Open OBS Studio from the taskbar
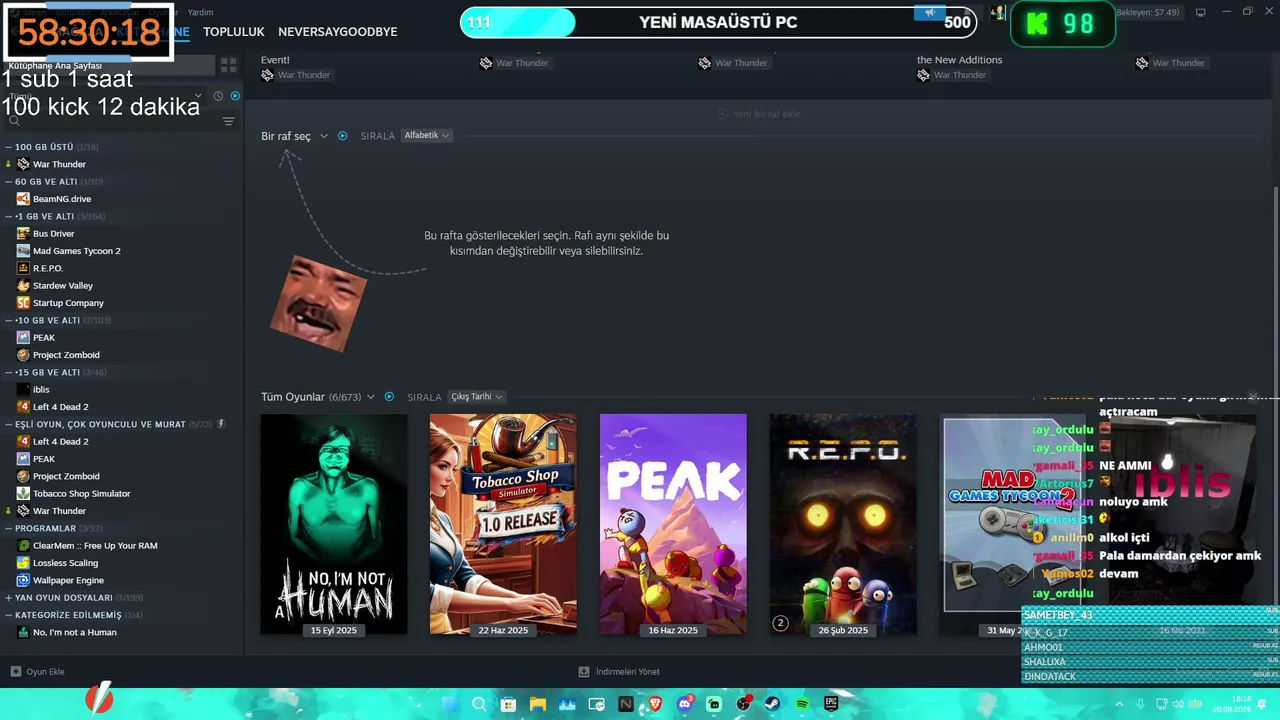The width and height of the screenshot is (1280, 720). [x=743, y=705]
